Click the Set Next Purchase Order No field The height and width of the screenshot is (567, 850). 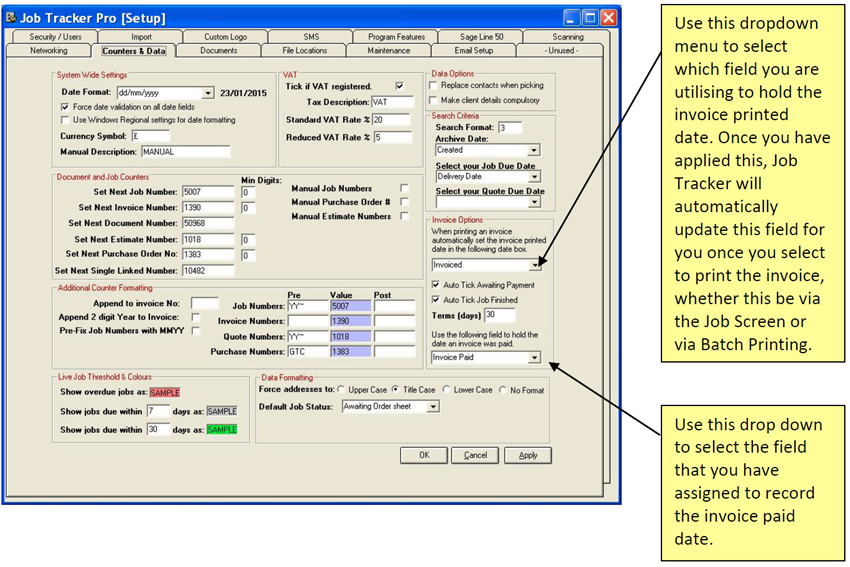pos(208,254)
